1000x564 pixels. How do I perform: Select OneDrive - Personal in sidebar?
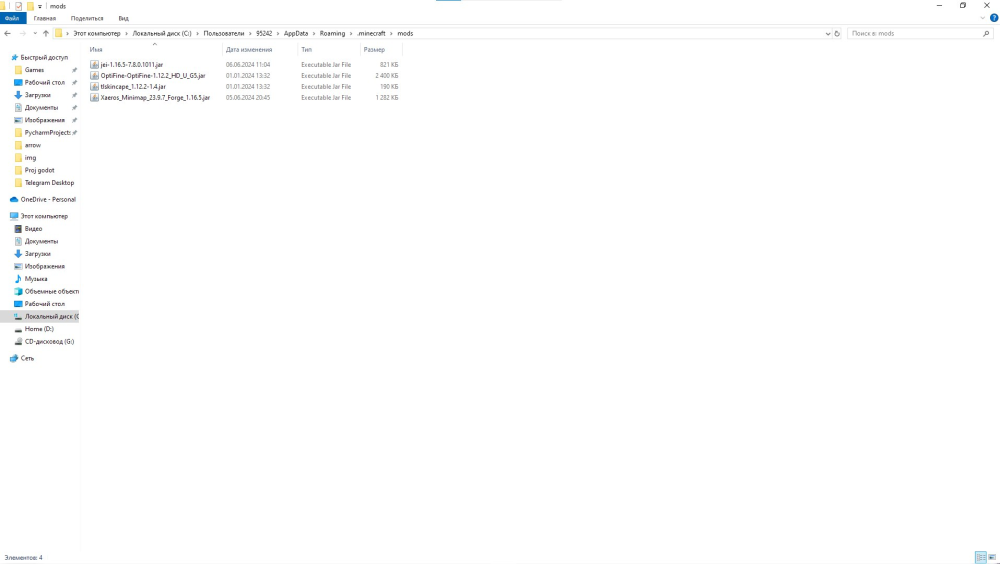[48, 200]
